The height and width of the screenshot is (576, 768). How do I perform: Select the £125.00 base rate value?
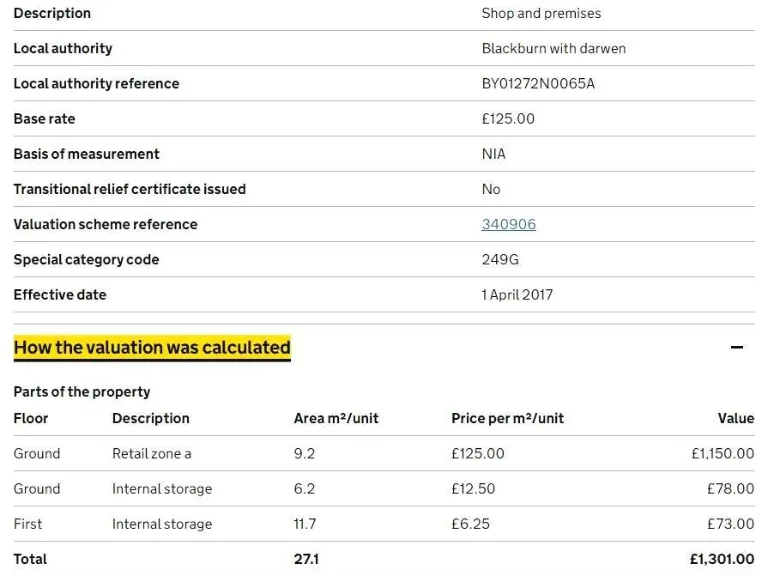tap(508, 119)
